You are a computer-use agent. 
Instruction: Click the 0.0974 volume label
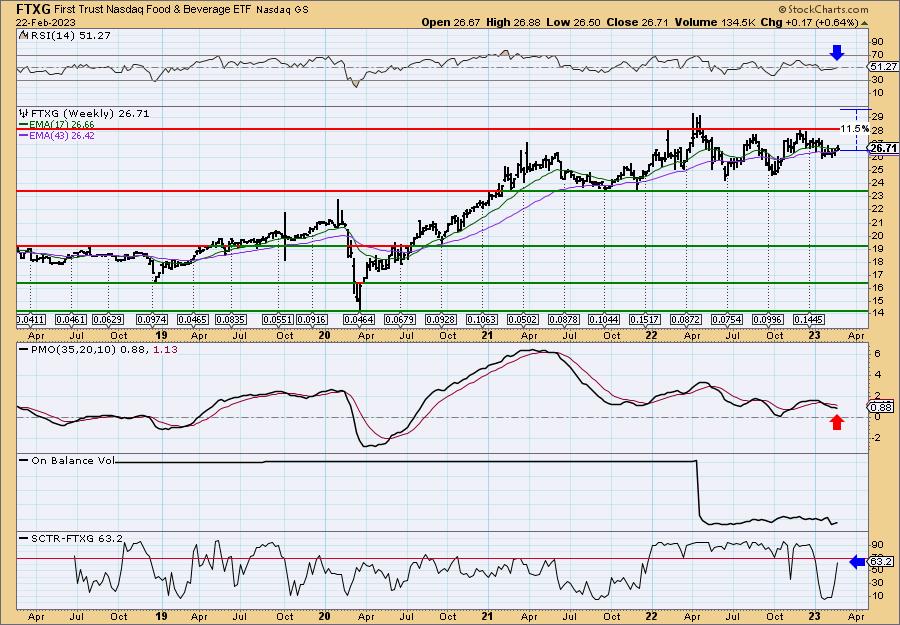[153, 319]
